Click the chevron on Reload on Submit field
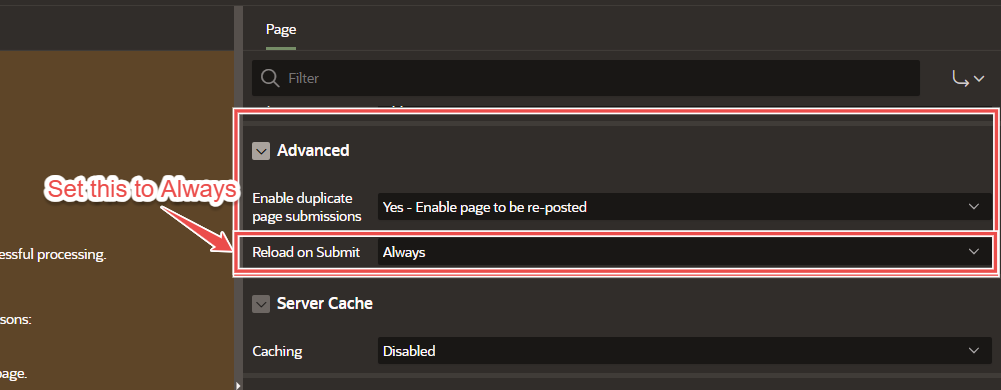Image resolution: width=1001 pixels, height=390 pixels. point(974,252)
